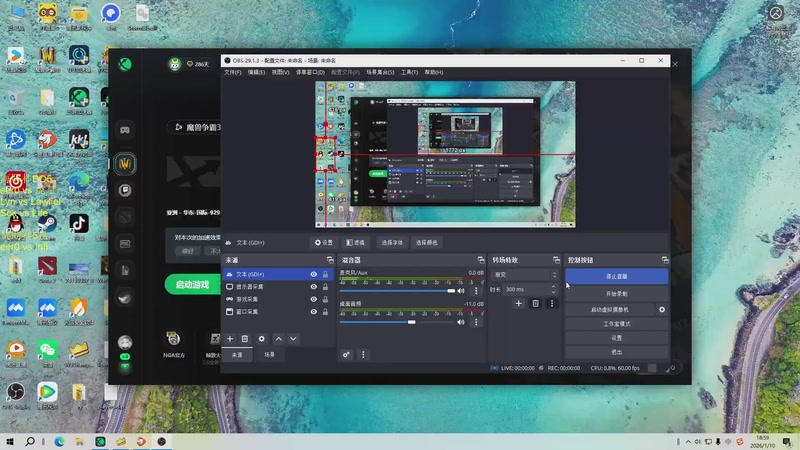This screenshot has height=450, width=800.
Task: Click 选择颜色 choose color button
Action: point(427,243)
